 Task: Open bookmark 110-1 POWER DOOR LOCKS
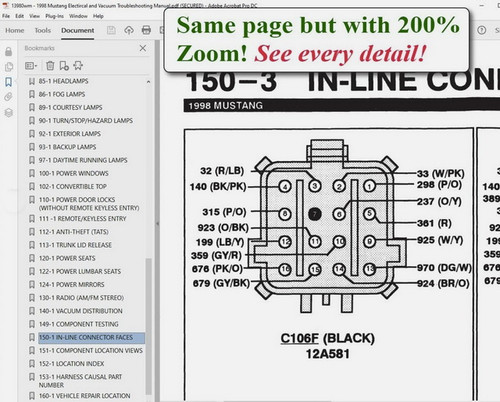pyautogui.click(x=89, y=204)
